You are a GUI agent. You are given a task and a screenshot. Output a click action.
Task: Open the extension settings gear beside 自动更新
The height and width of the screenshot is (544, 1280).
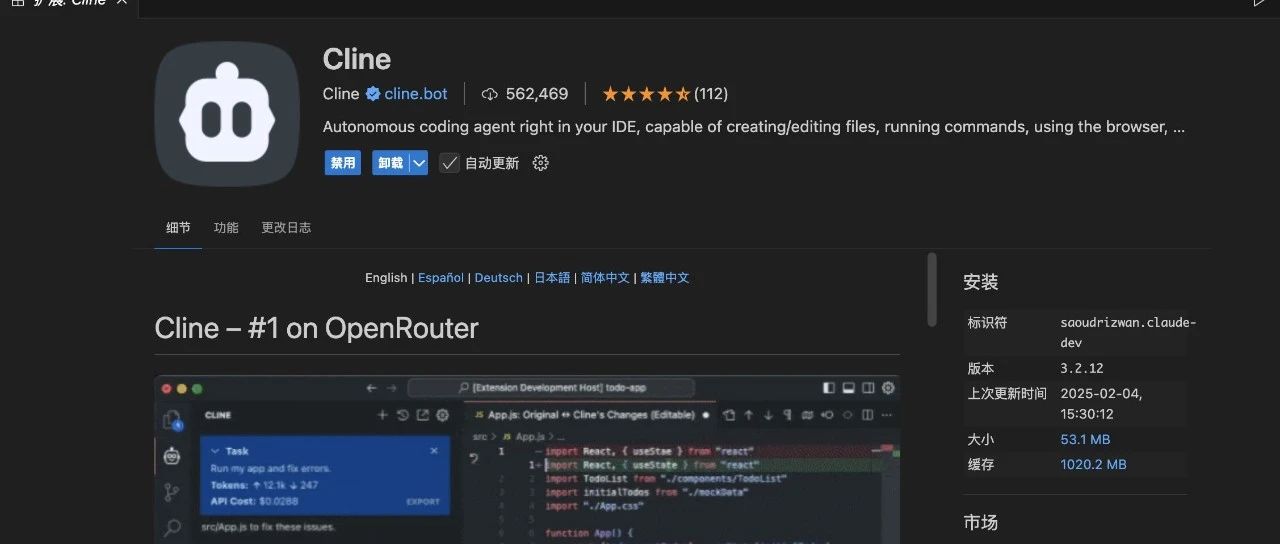tap(541, 163)
